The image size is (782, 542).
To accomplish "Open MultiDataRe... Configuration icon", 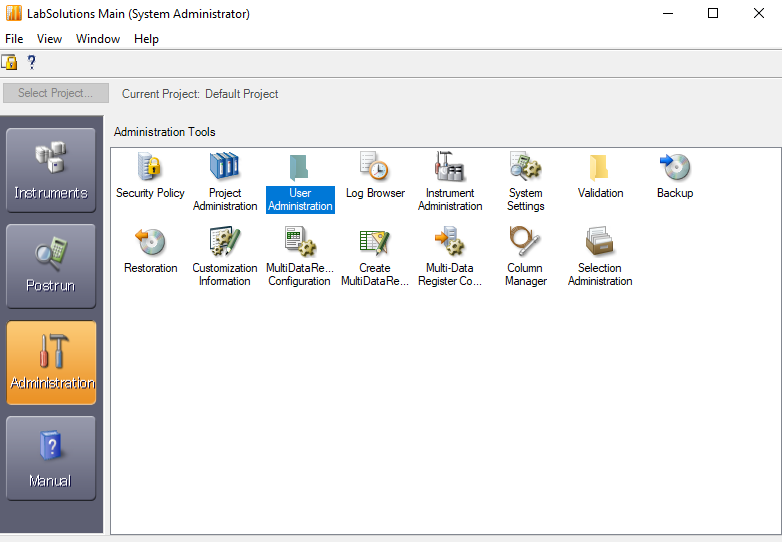I will click(300, 257).
